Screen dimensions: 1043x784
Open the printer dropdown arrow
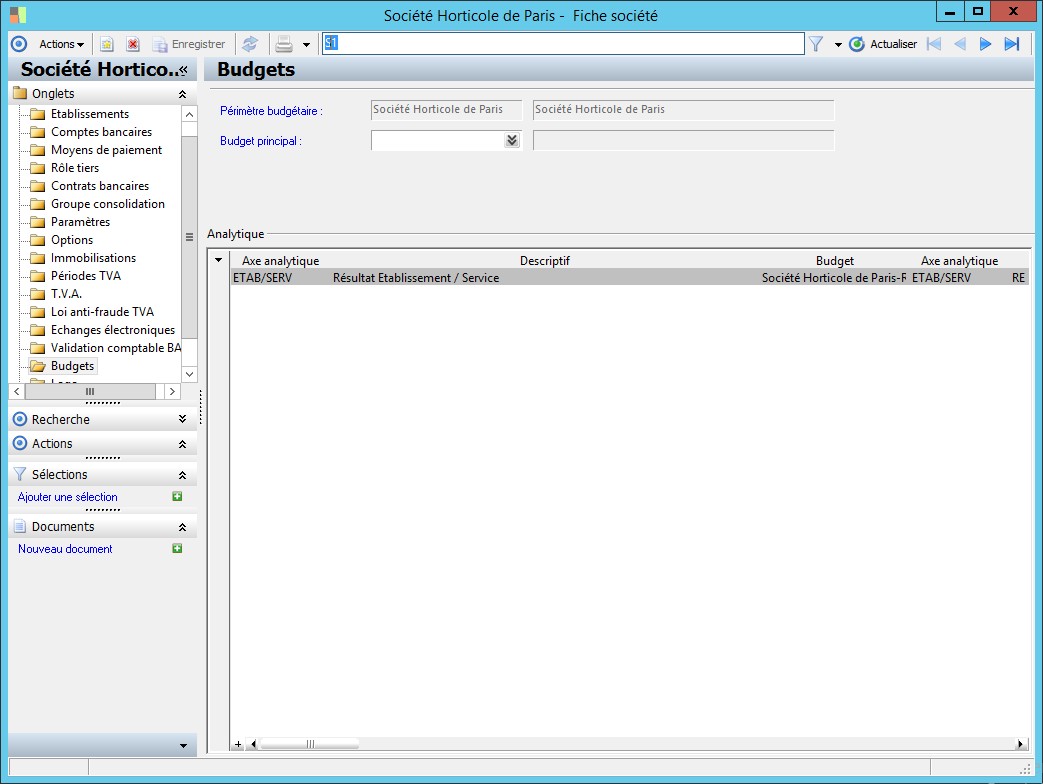tap(307, 45)
